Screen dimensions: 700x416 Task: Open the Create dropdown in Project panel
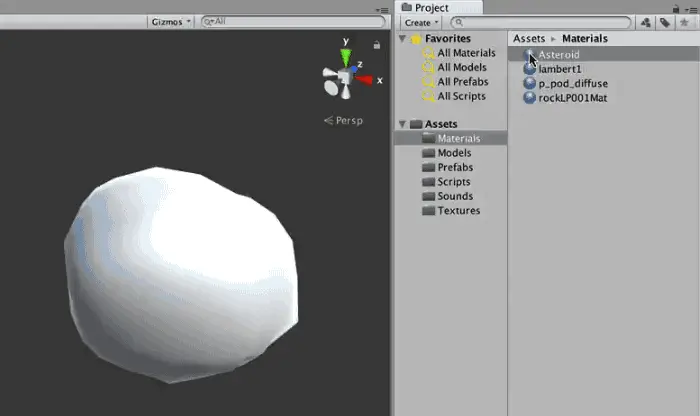pos(421,22)
